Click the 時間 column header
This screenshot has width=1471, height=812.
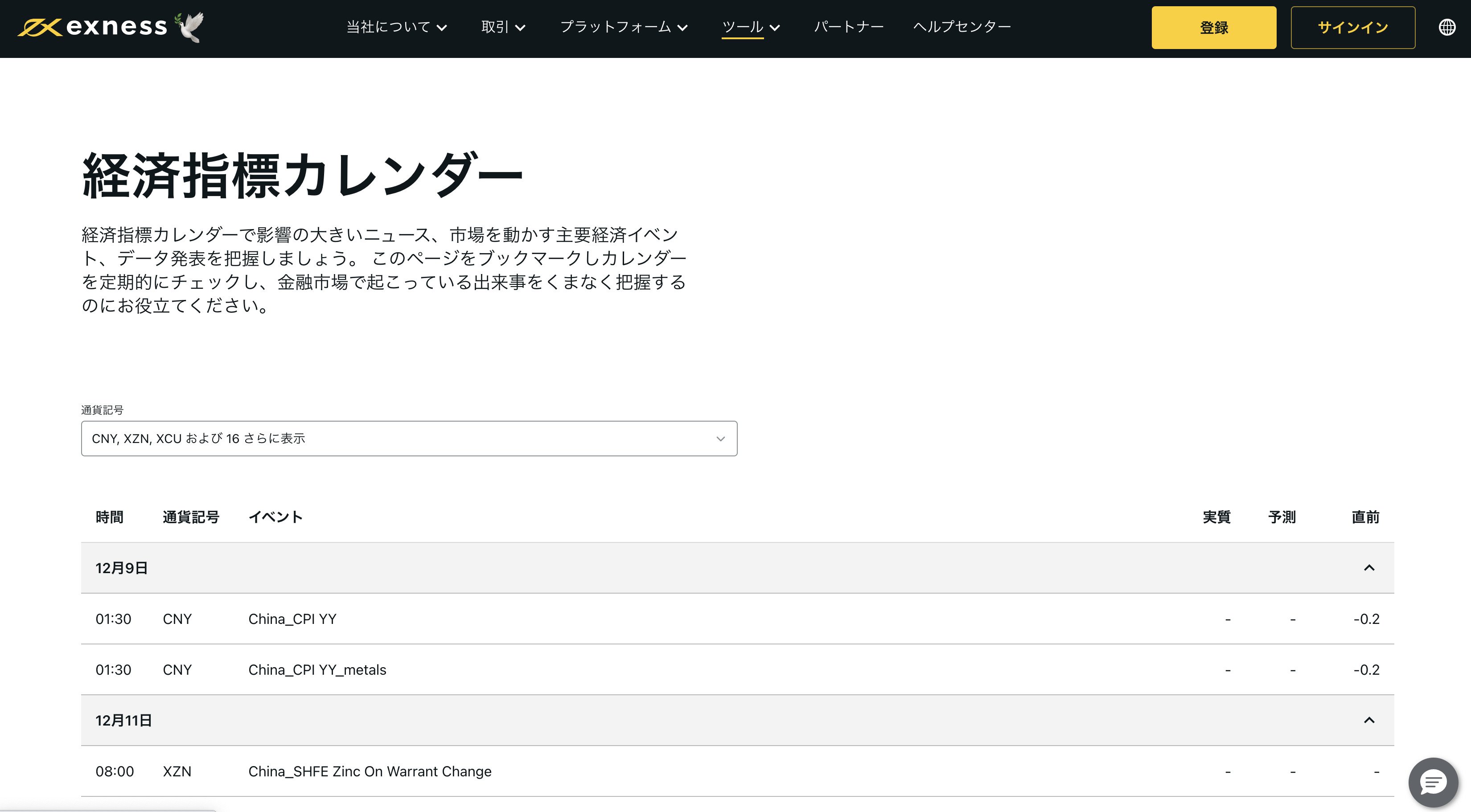click(109, 517)
